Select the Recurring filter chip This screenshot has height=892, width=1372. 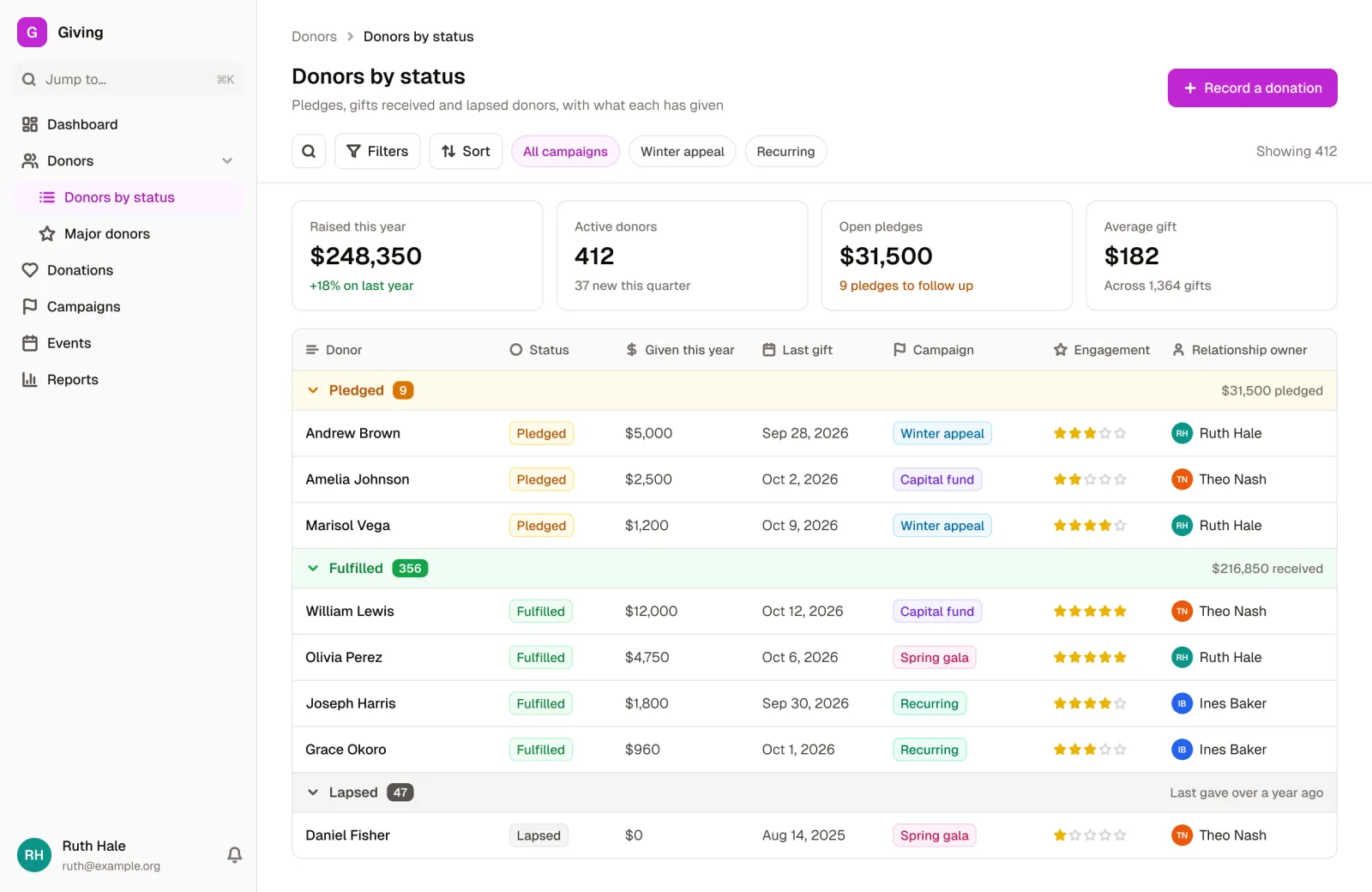[785, 152]
